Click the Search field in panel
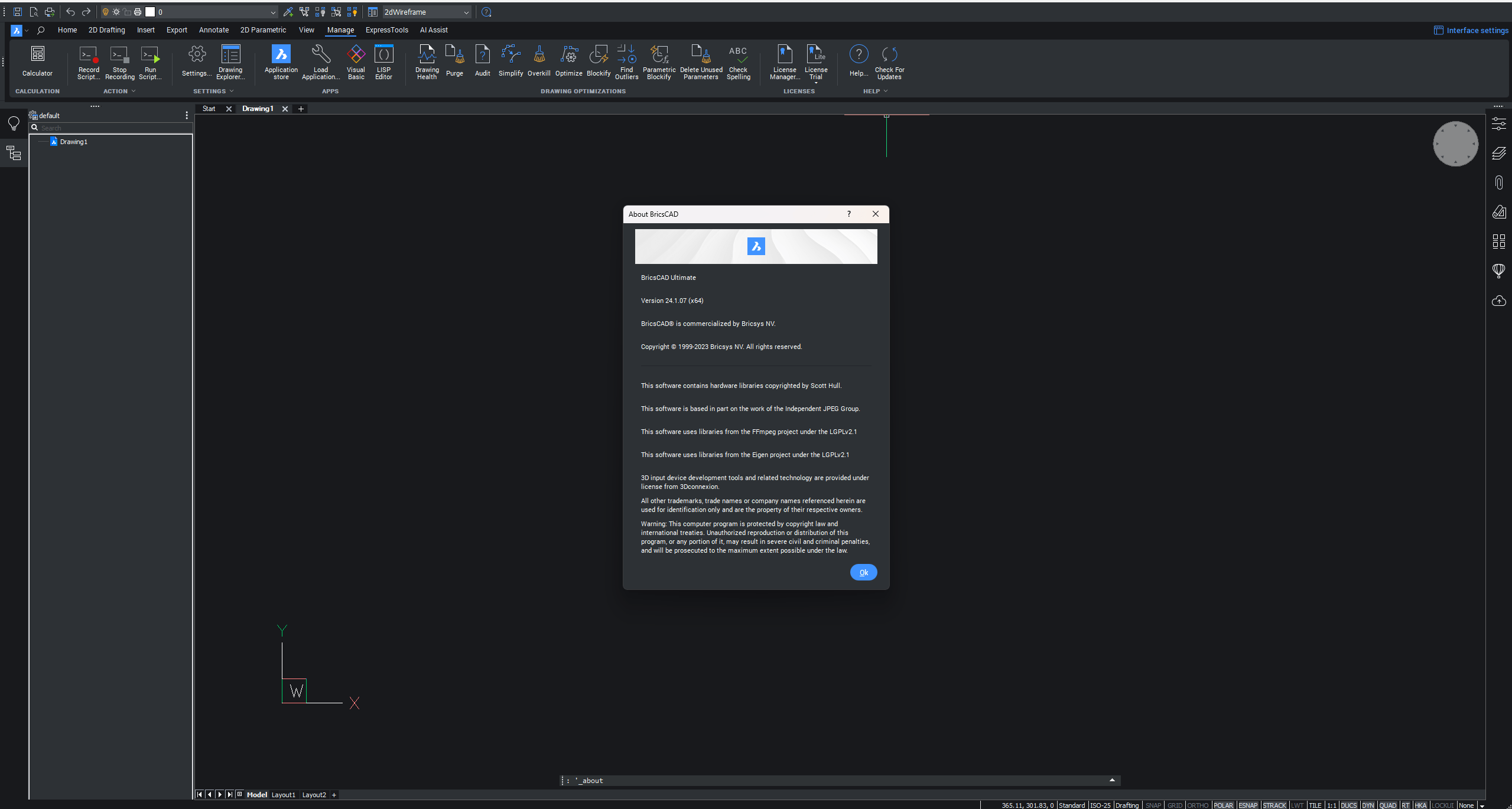 point(111,128)
